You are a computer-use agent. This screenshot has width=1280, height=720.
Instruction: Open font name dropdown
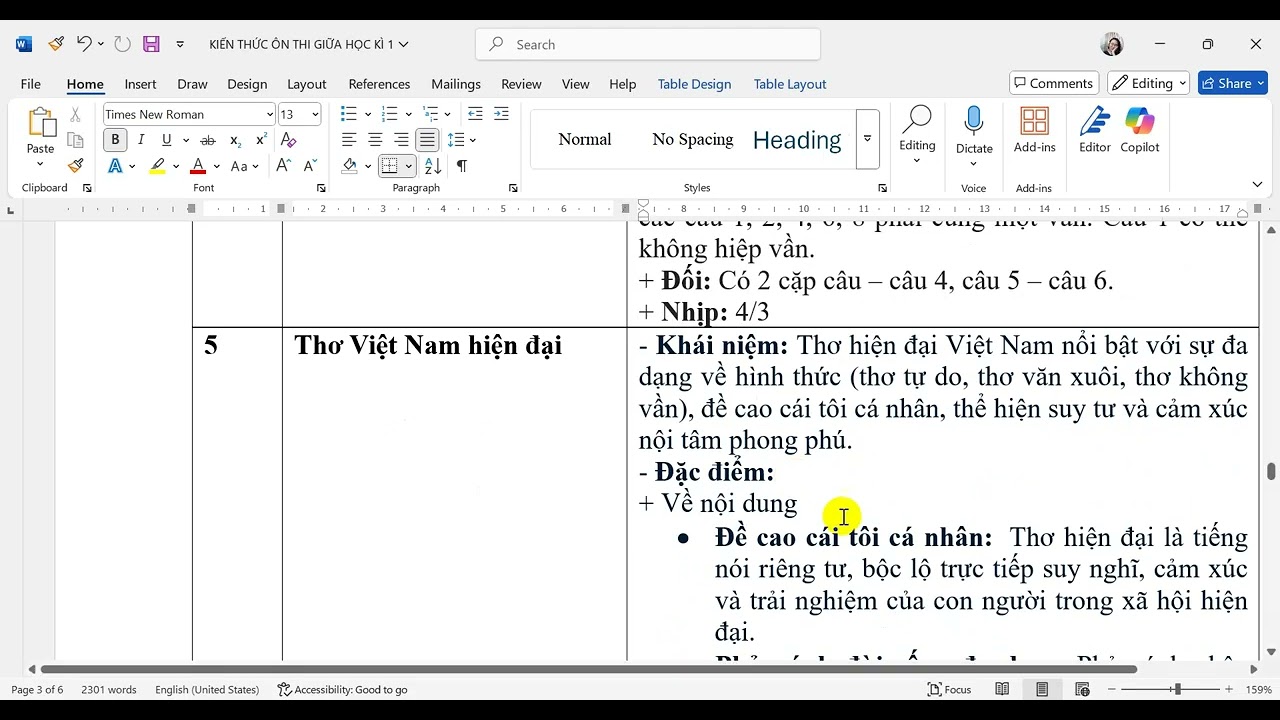point(269,114)
